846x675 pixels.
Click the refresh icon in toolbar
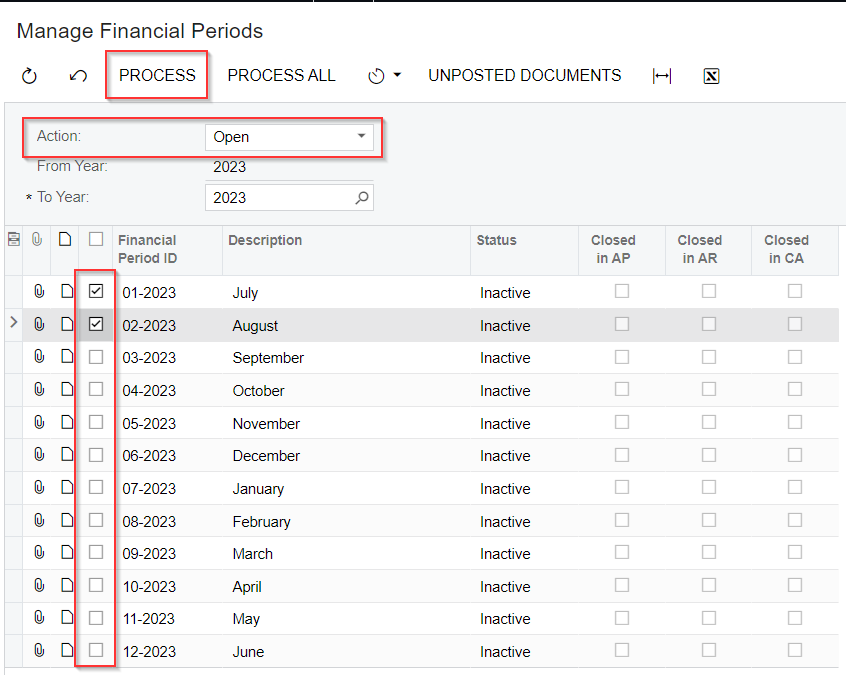(29, 76)
